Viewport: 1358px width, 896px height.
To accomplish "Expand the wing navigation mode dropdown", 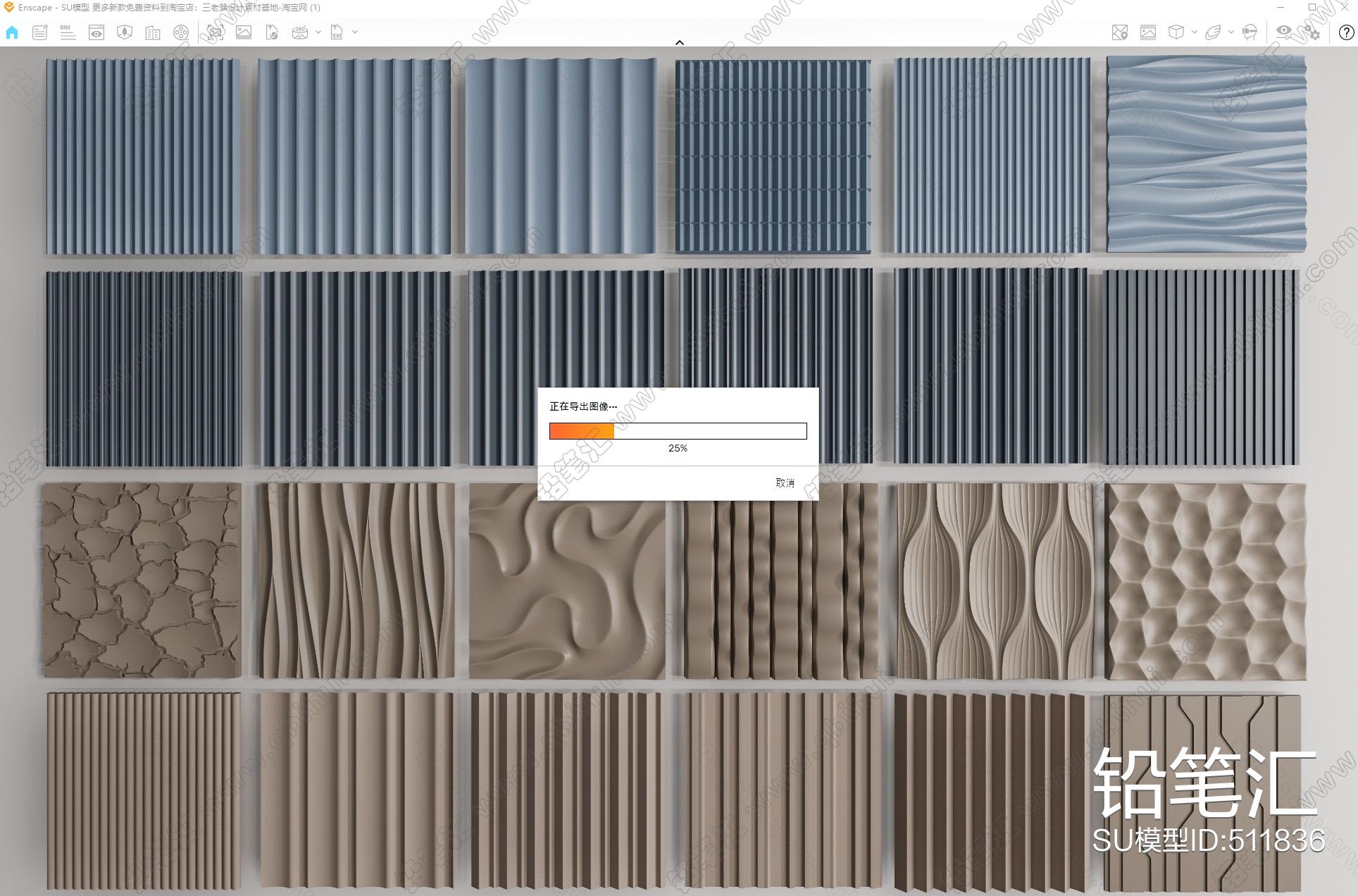I will point(1231,32).
